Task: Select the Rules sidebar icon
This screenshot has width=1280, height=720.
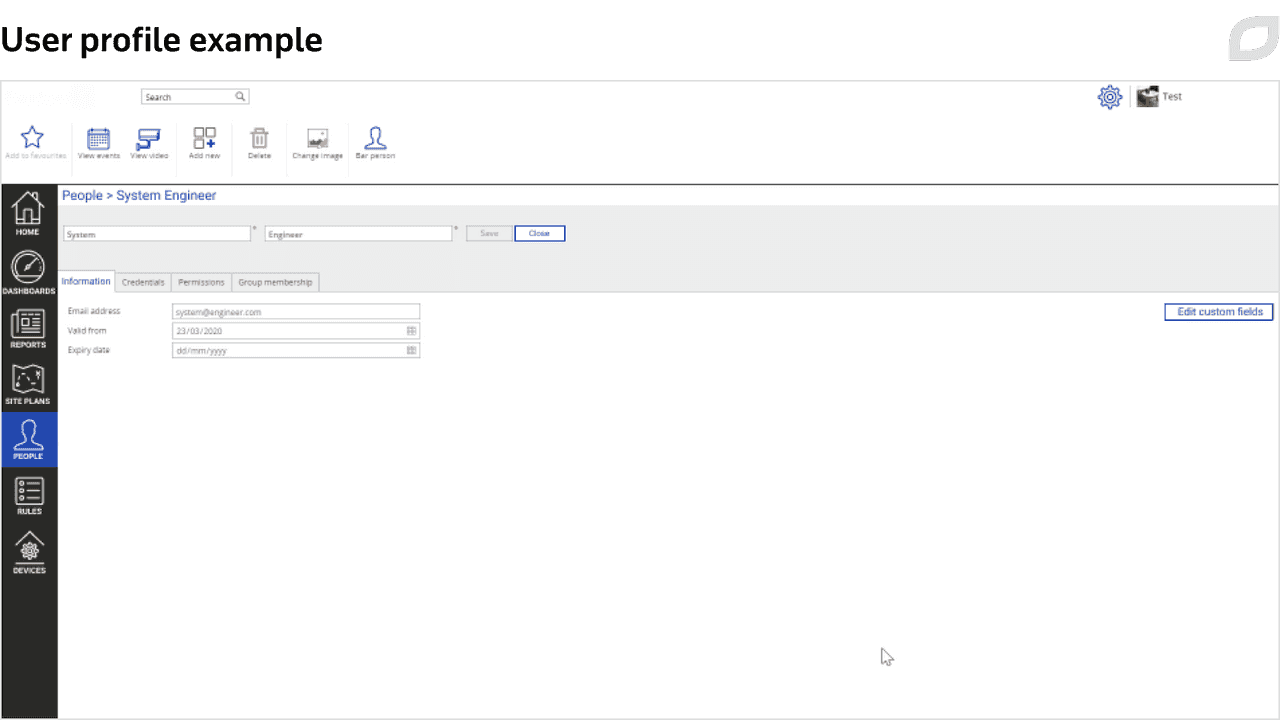Action: click(x=28, y=494)
